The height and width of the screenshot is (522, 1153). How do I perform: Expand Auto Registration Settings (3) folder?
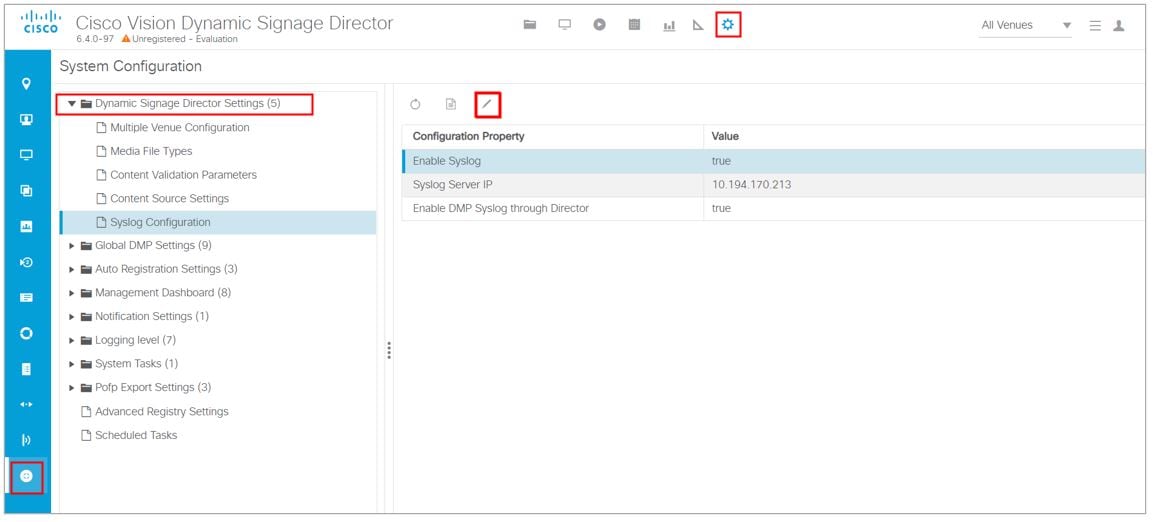72,269
